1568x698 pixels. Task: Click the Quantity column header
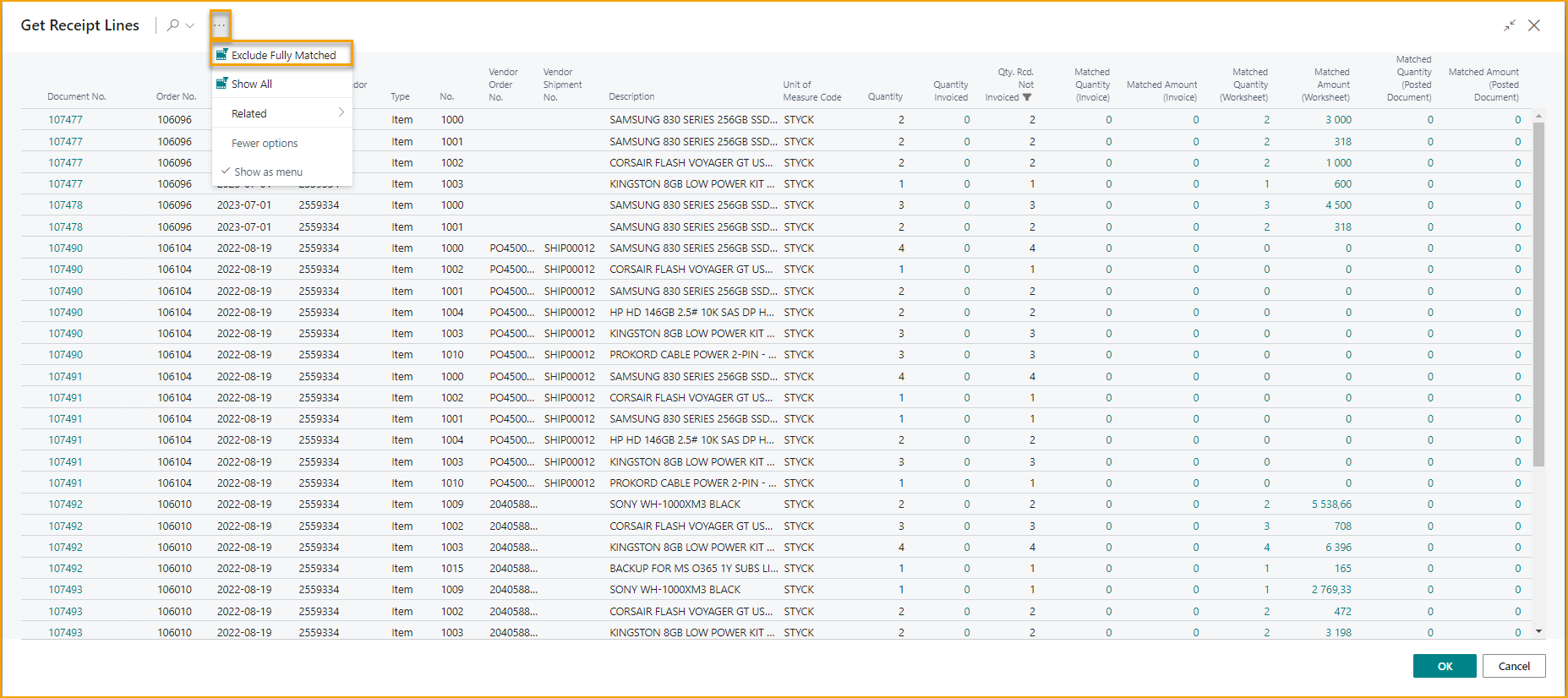(885, 96)
